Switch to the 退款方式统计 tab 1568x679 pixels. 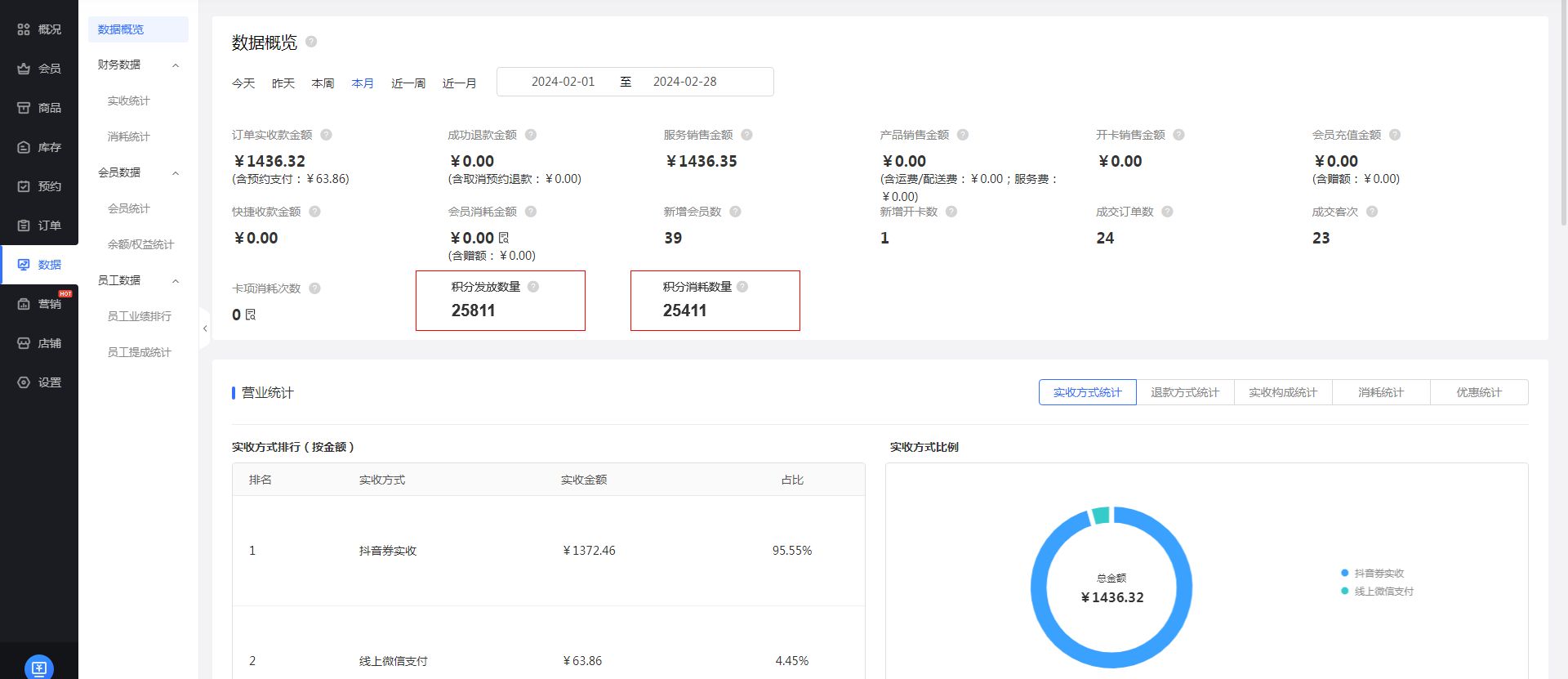tap(1184, 392)
